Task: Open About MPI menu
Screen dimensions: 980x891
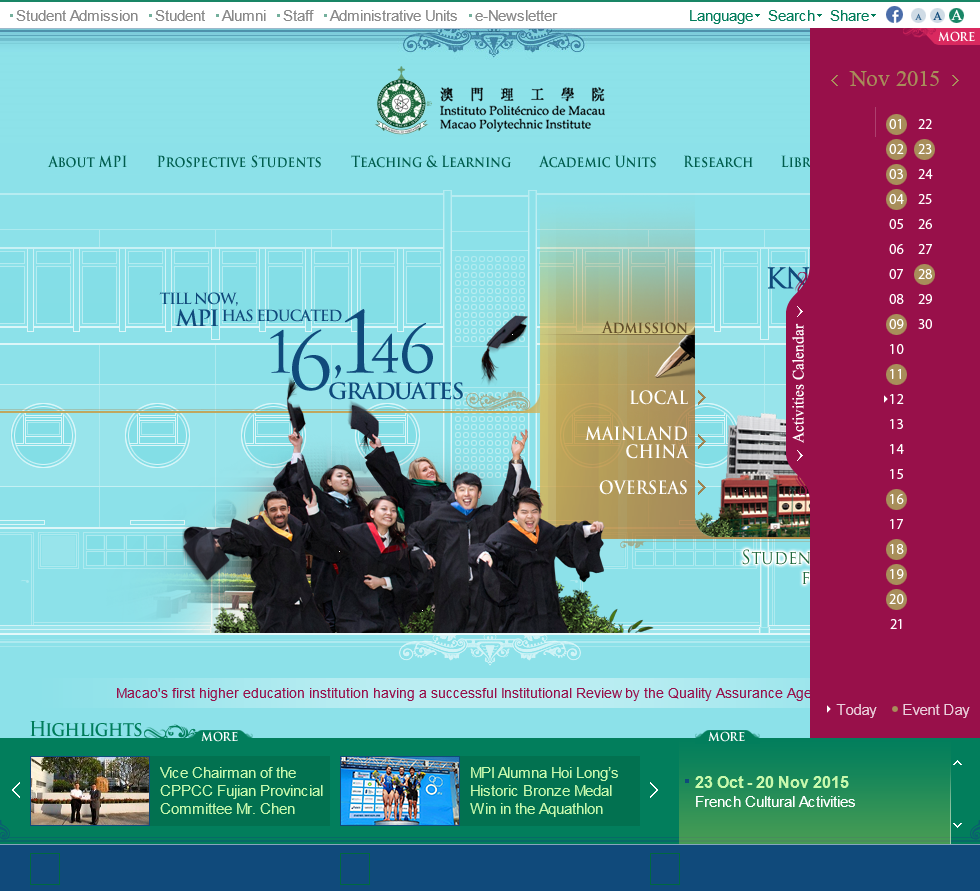Action: coord(88,162)
